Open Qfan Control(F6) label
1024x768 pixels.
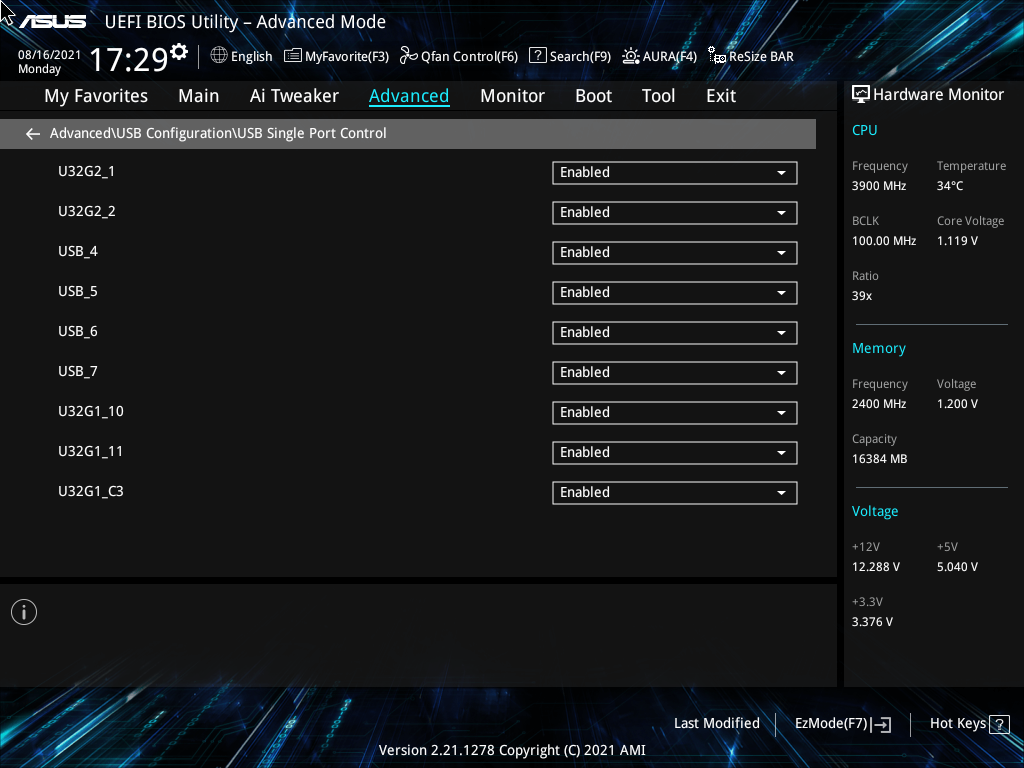469,57
